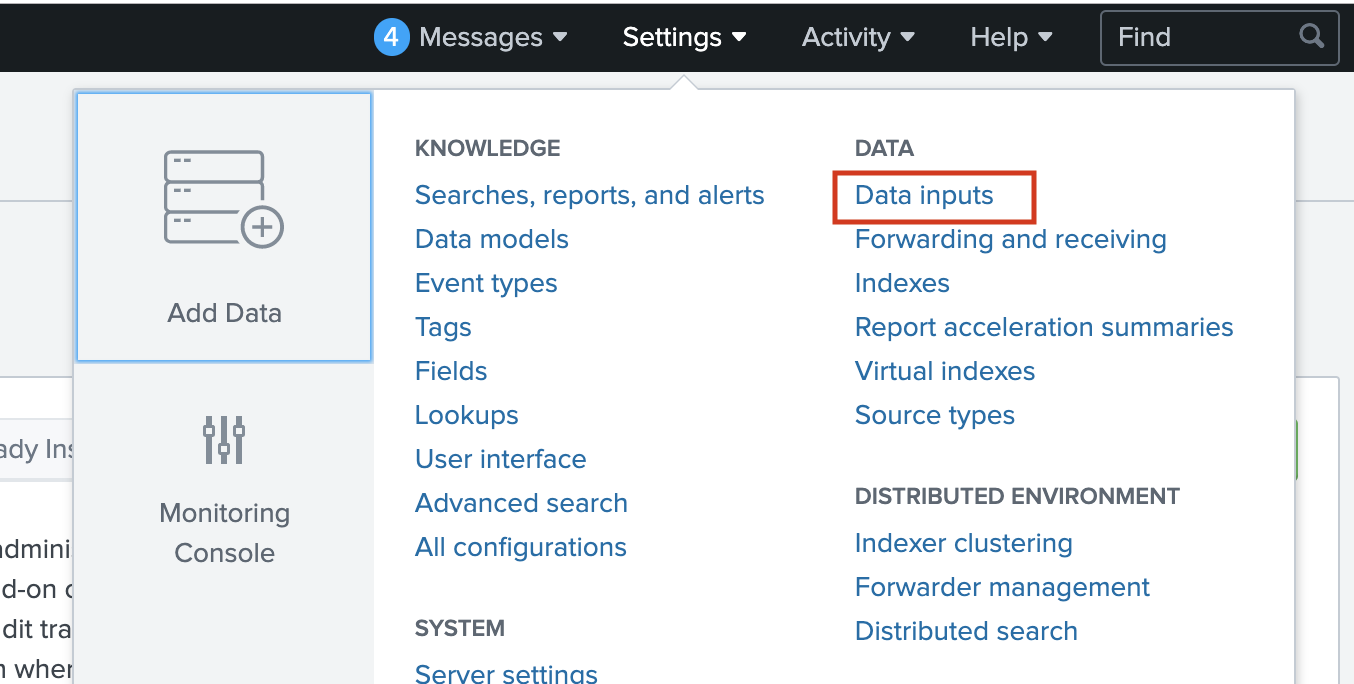Open Monitoring Console sliders icon
The width and height of the screenshot is (1354, 684).
click(x=224, y=439)
